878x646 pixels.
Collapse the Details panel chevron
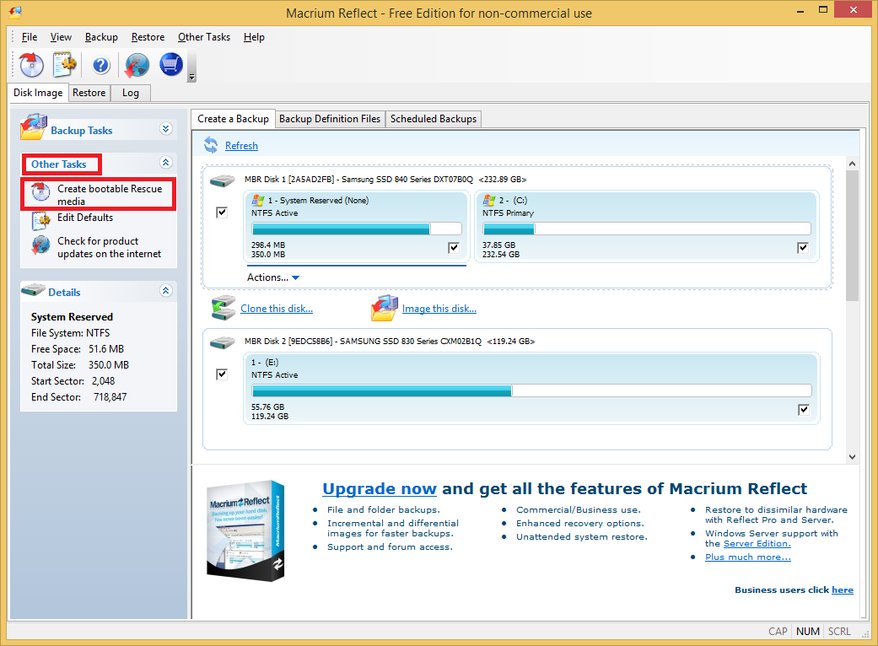pos(166,291)
